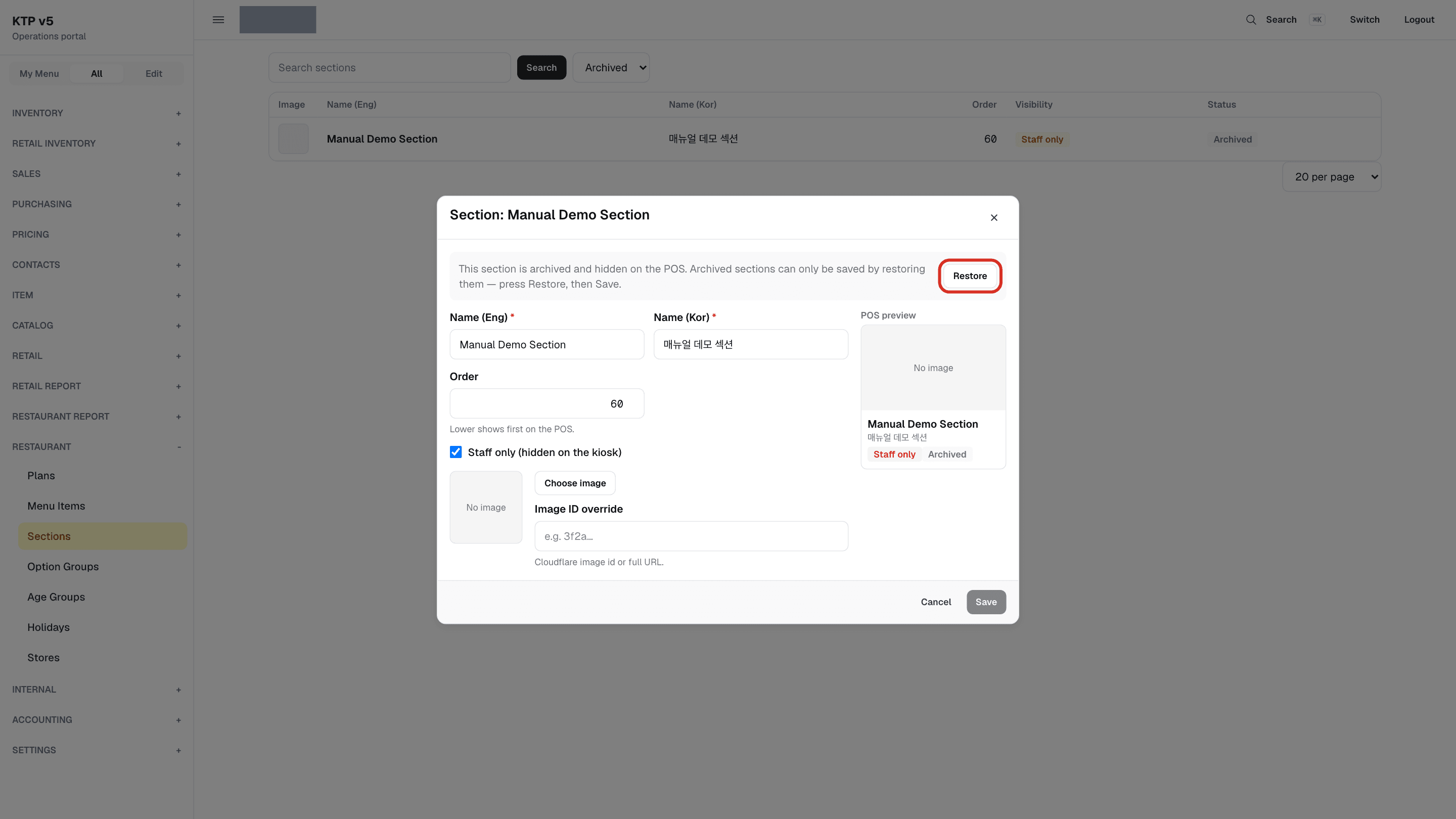This screenshot has height=819, width=1456.
Task: Expand the SETTINGS menu group
Action: 97,751
